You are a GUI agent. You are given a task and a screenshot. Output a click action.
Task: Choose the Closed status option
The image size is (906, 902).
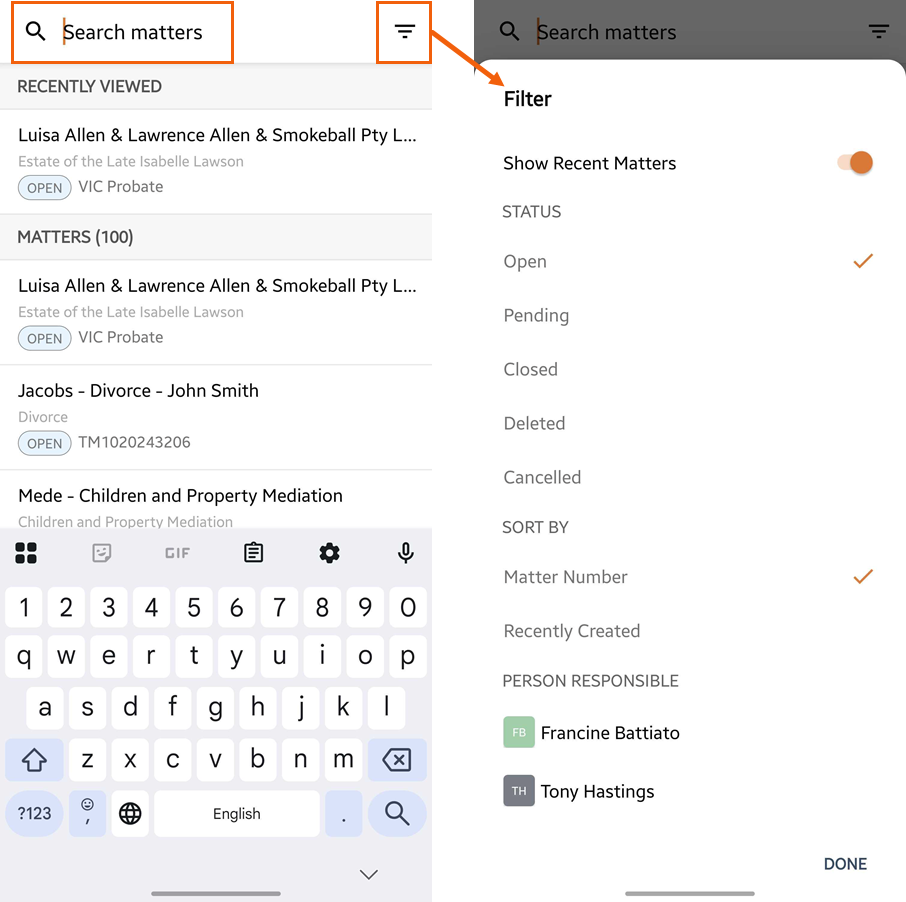(x=531, y=370)
